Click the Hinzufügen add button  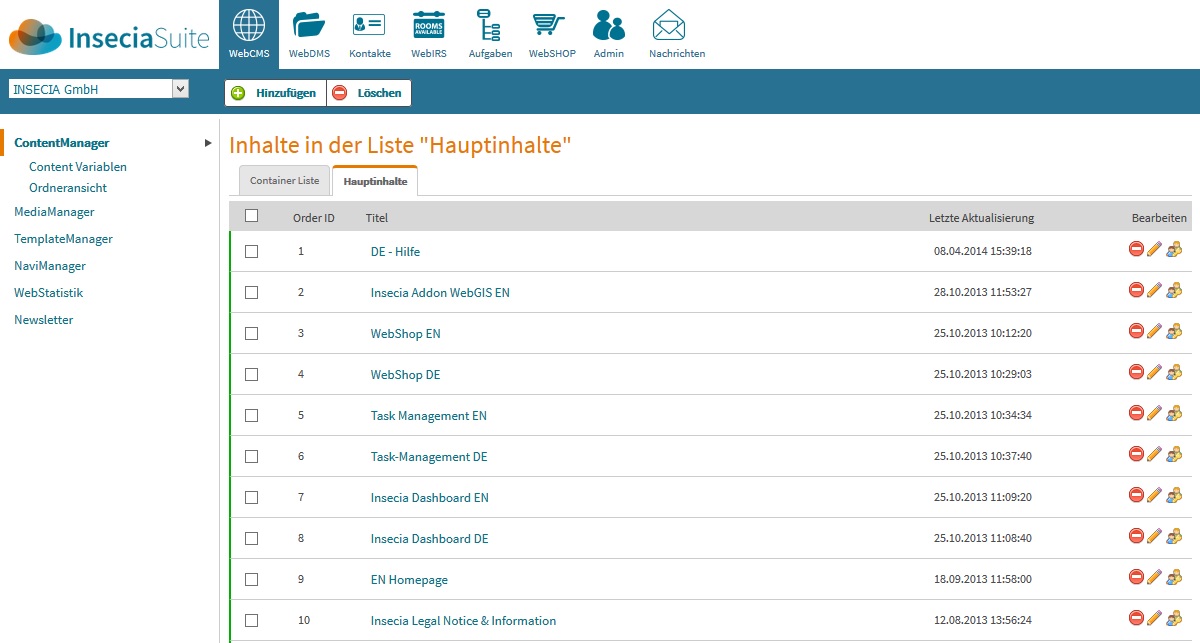pos(275,93)
